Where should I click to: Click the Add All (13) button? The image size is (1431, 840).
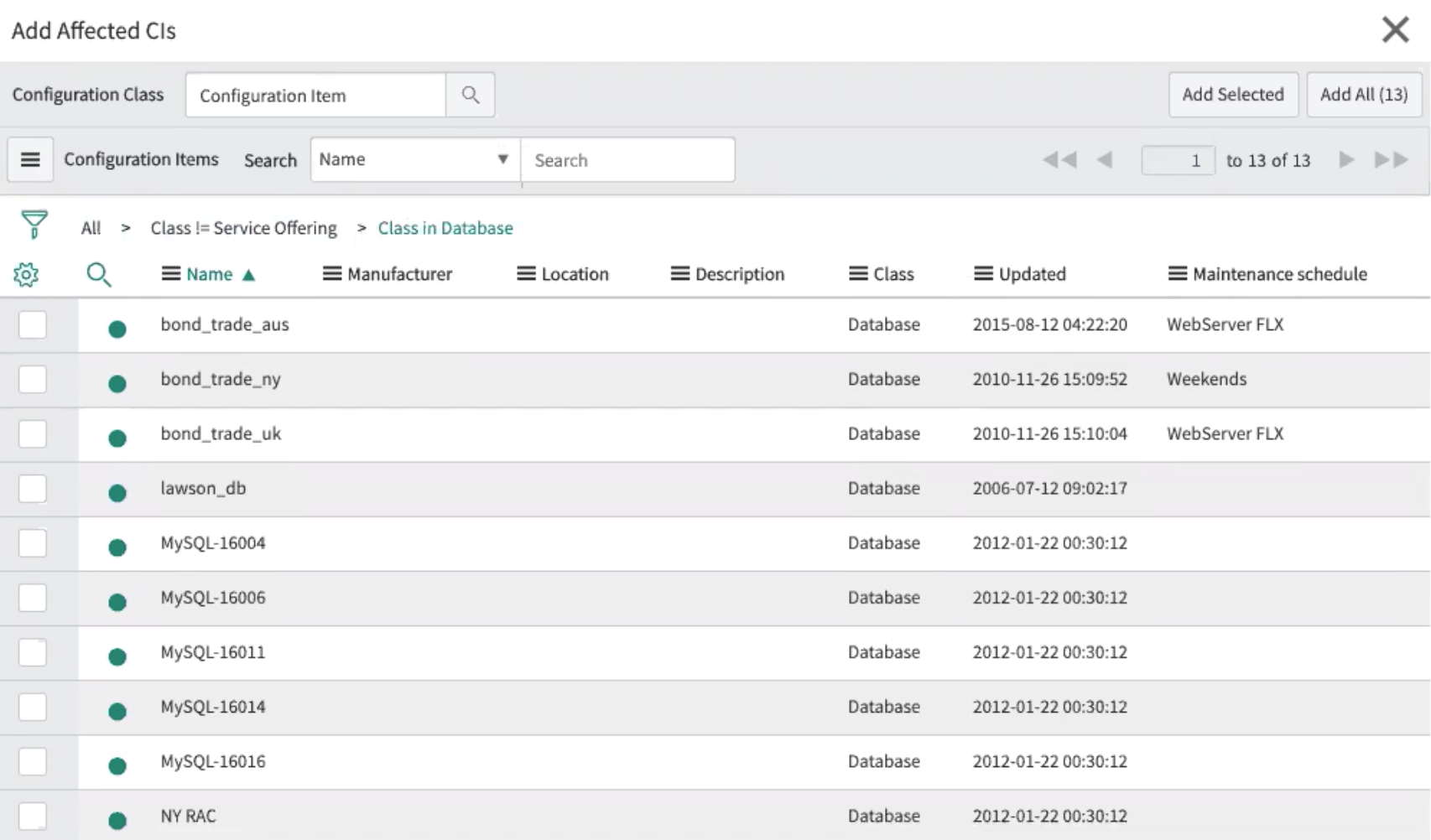pos(1364,95)
